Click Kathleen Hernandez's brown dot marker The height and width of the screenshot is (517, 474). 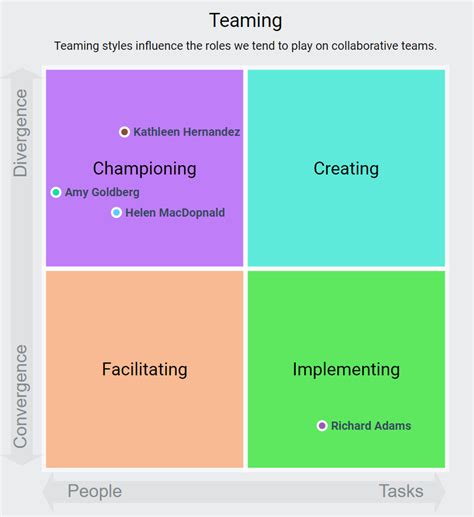click(124, 132)
